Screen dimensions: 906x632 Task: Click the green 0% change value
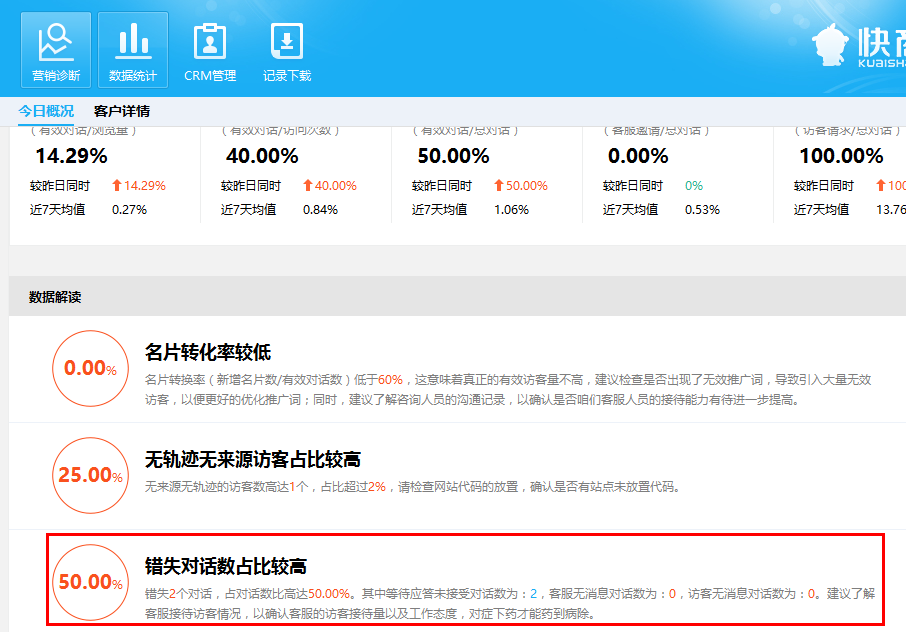coord(694,186)
